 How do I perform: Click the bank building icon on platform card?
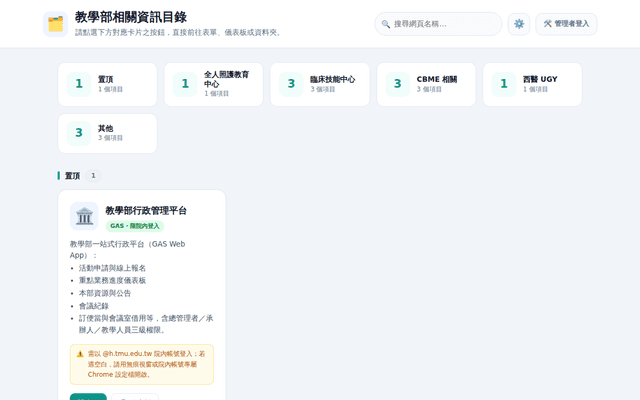[x=84, y=216]
